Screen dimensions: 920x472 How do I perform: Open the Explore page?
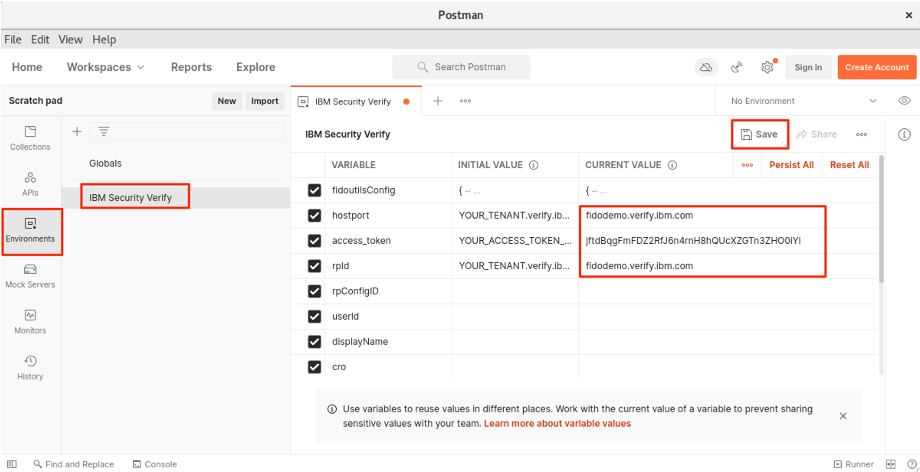coord(256,67)
